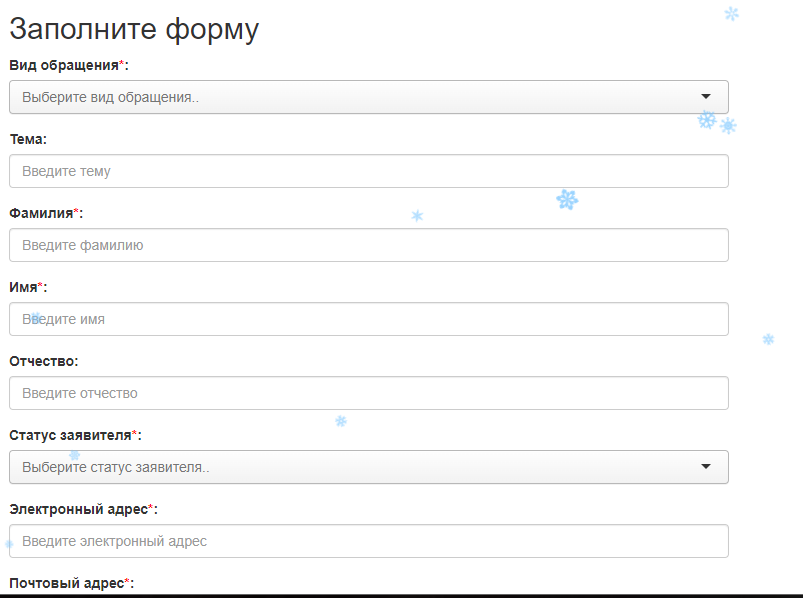
Task: Select the 'Имя' label
Action: (23, 287)
